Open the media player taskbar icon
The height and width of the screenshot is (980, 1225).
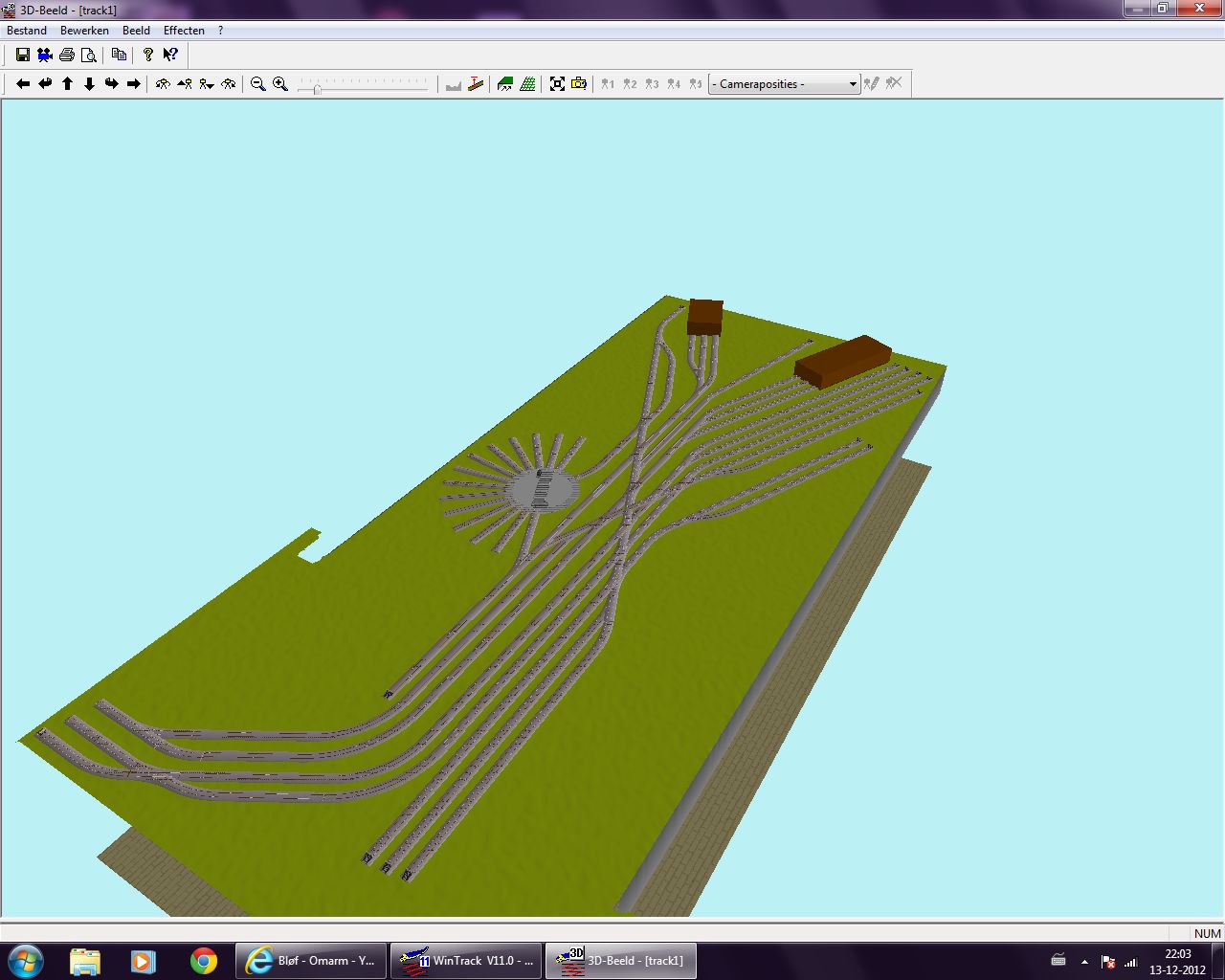click(x=144, y=961)
